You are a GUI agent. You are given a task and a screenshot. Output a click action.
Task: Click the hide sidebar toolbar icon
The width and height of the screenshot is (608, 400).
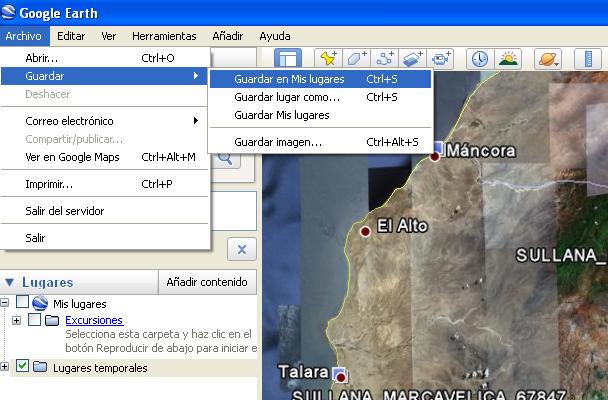(x=288, y=59)
